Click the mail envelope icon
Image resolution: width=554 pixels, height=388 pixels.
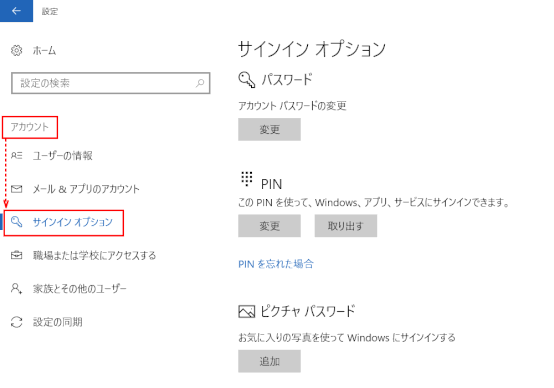pos(16,189)
